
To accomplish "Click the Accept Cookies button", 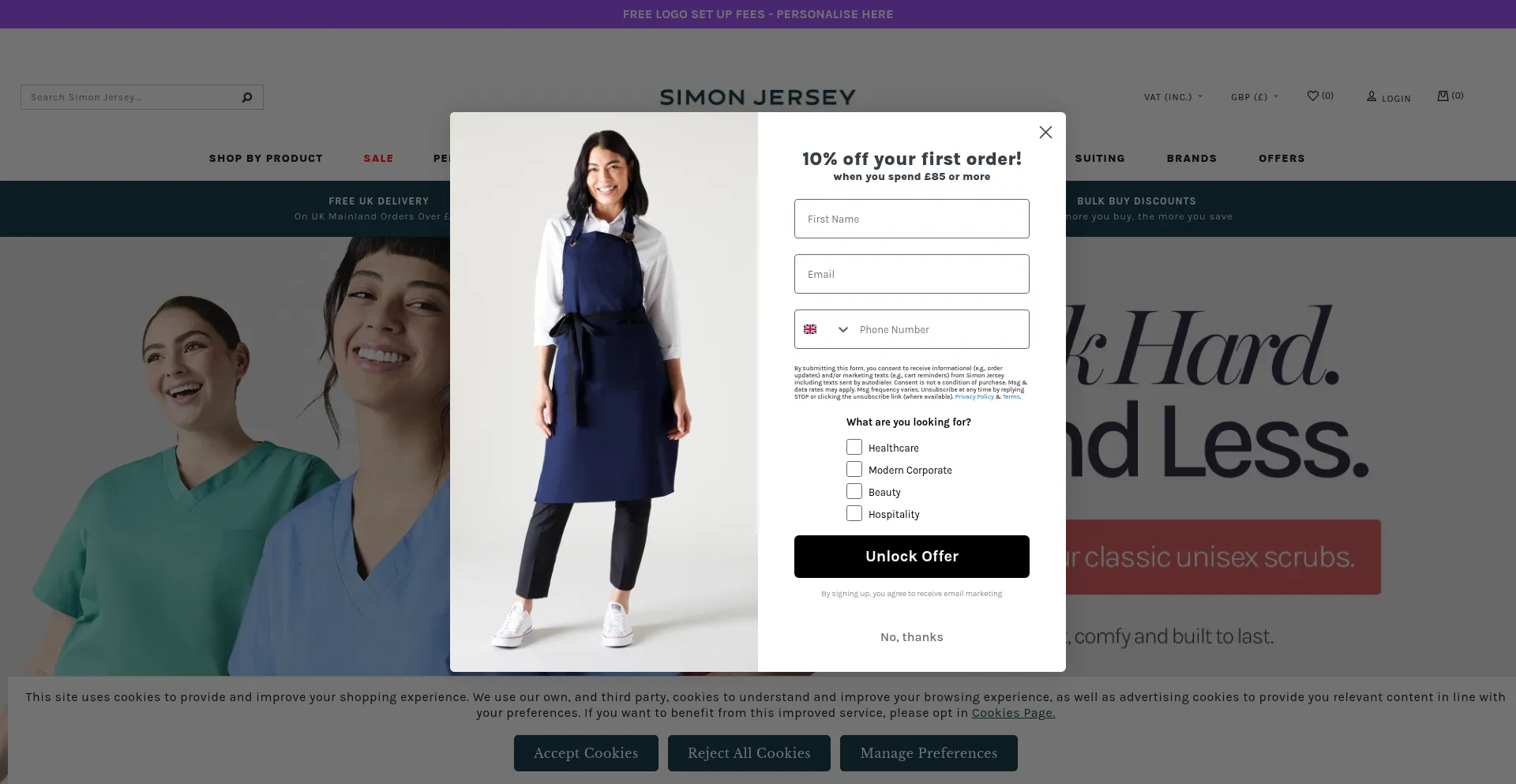I will 586,753.
